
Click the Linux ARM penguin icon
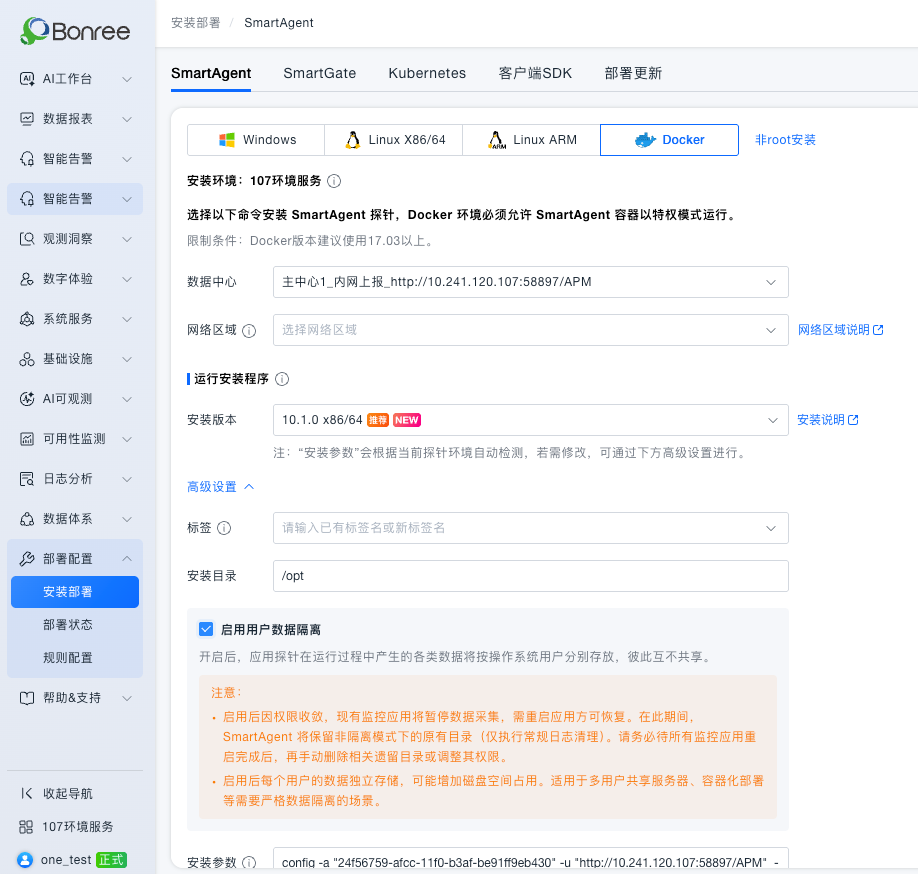coord(496,140)
